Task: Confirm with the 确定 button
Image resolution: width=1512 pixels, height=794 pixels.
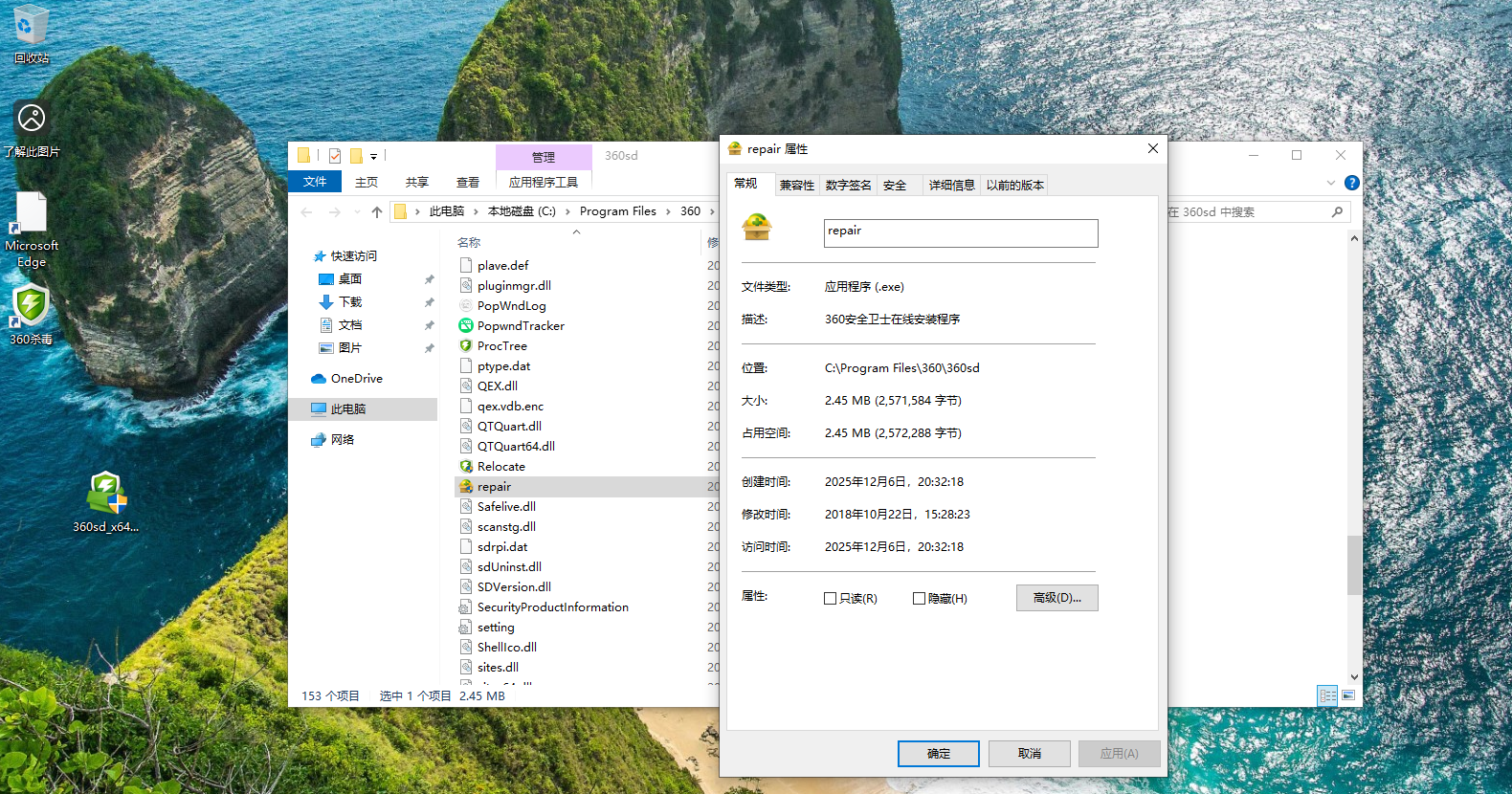Action: [939, 754]
